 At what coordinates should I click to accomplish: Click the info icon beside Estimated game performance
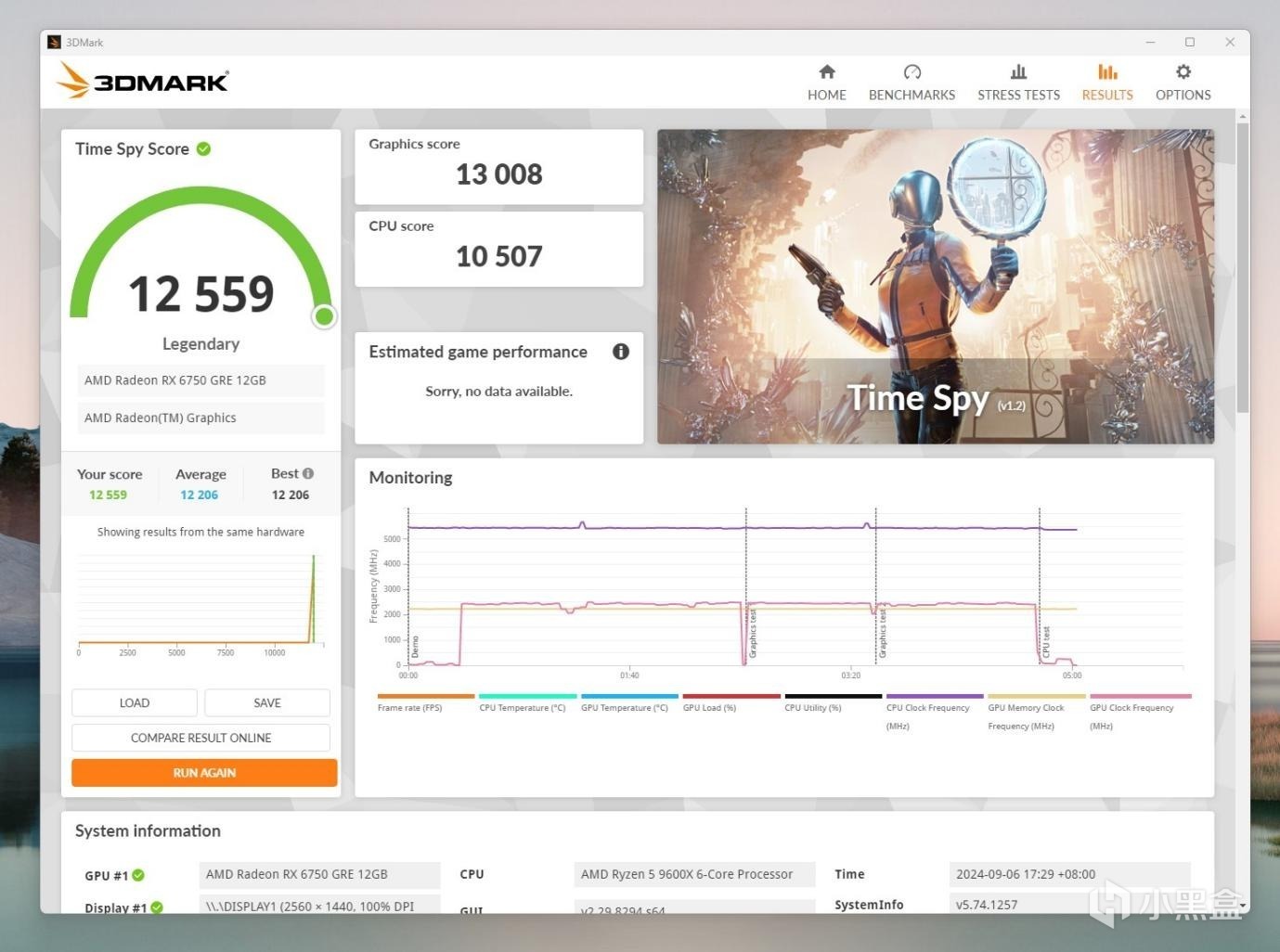(x=621, y=352)
